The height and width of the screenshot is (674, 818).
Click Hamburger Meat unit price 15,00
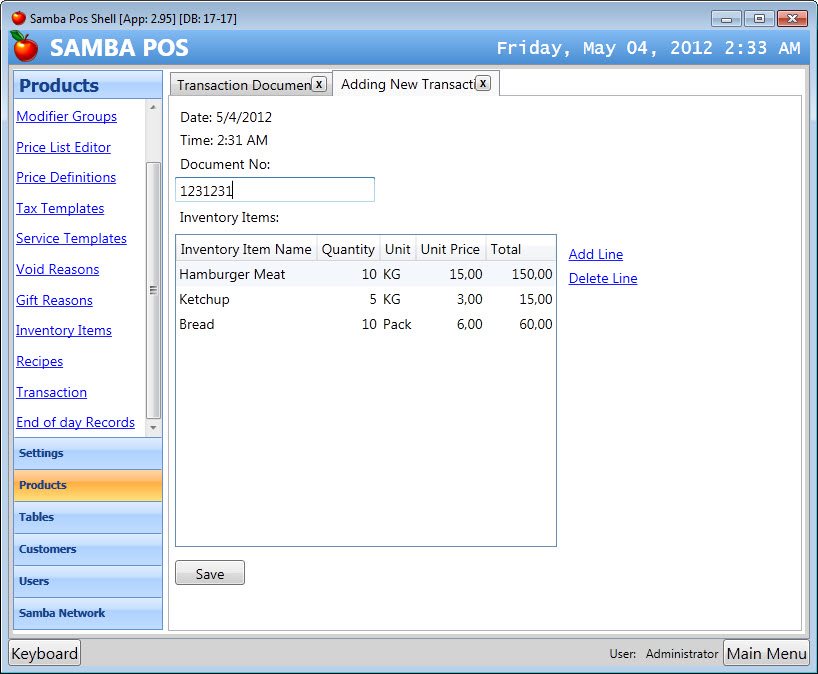pyautogui.click(x=466, y=274)
